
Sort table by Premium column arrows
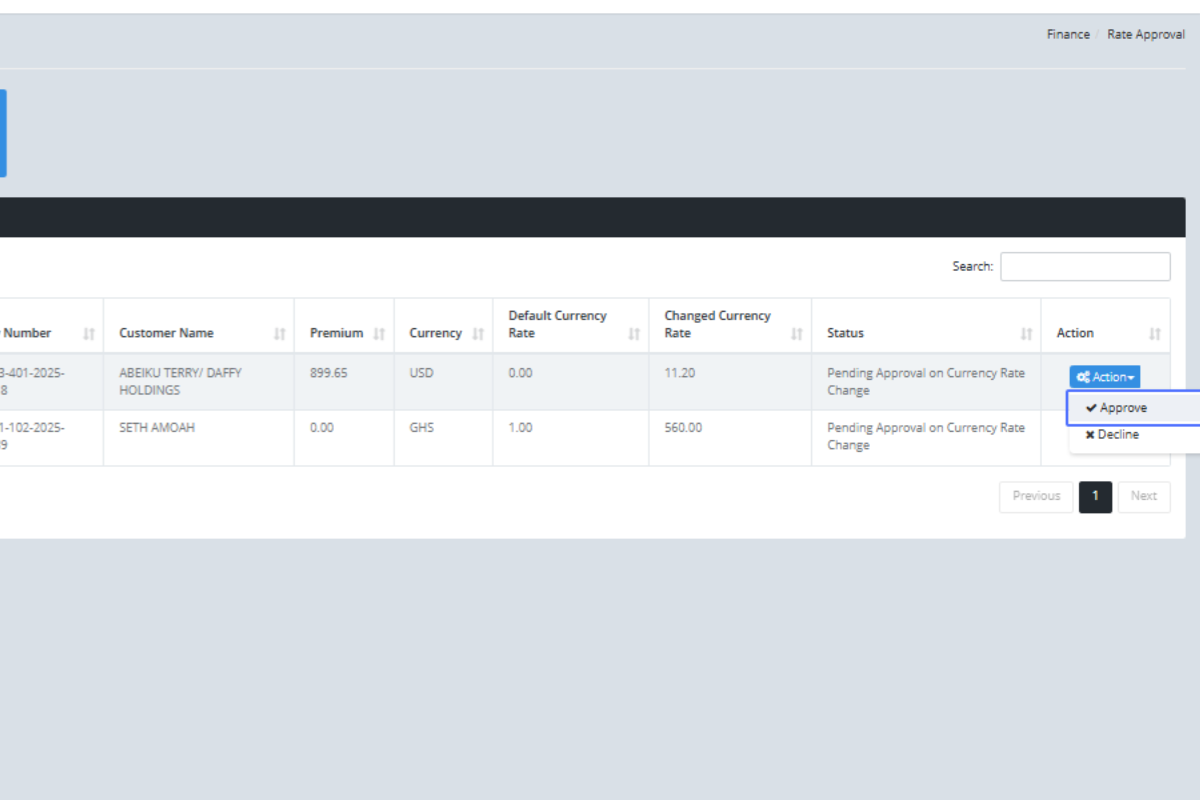379,334
